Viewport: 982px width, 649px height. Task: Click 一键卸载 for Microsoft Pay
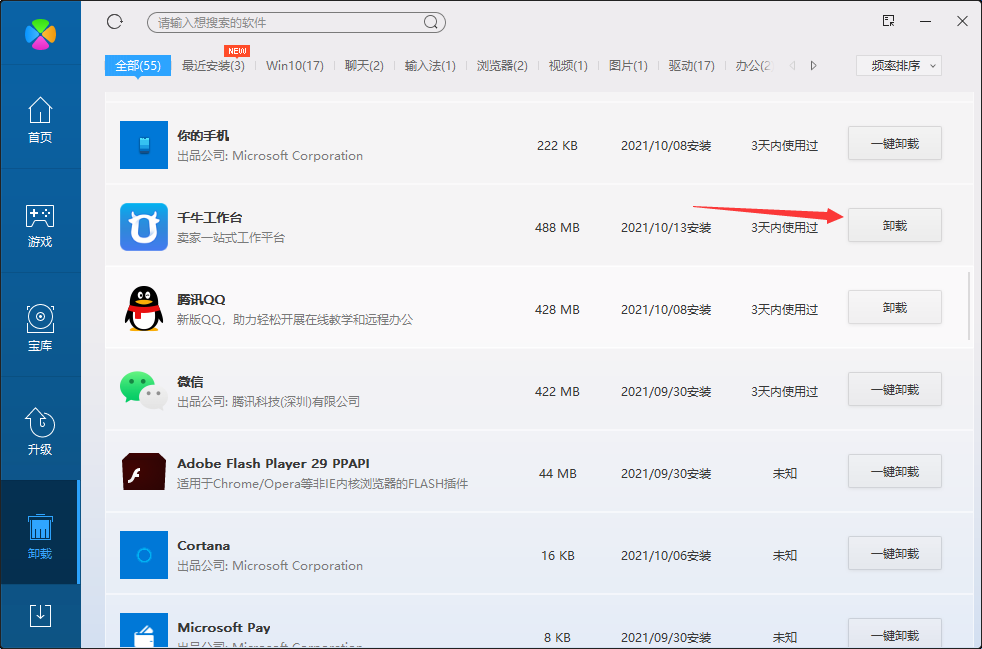(895, 633)
